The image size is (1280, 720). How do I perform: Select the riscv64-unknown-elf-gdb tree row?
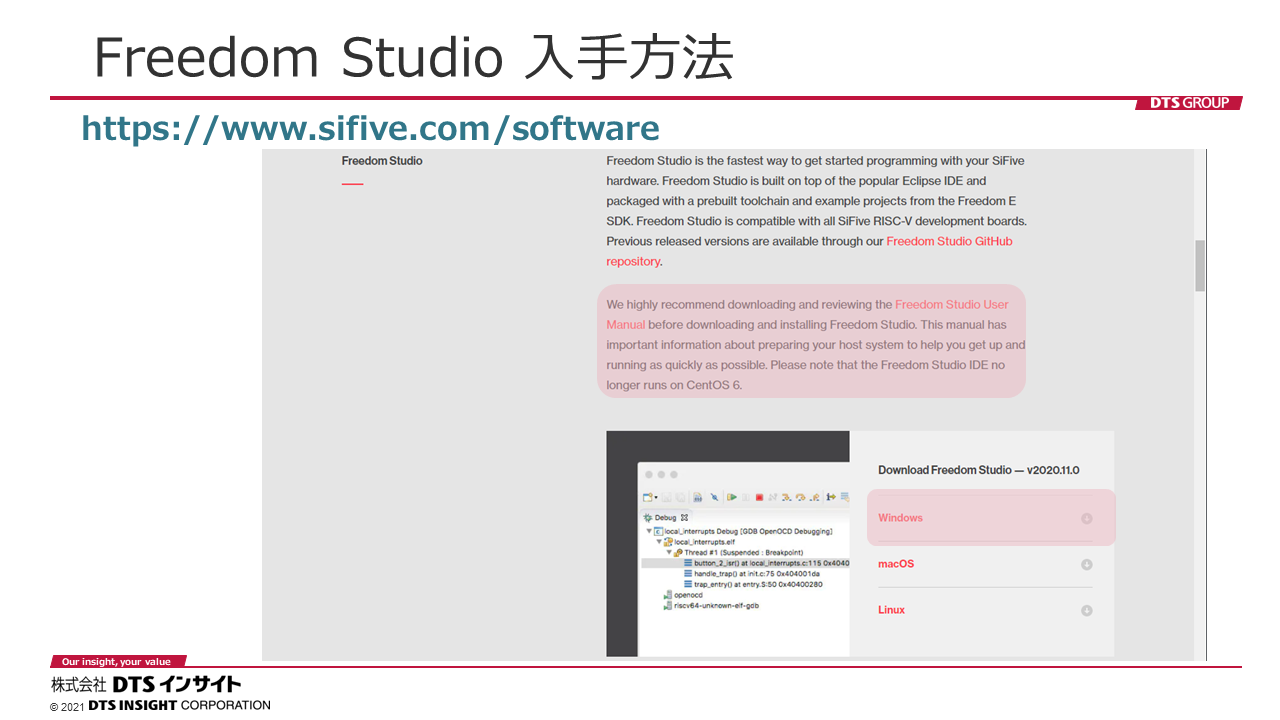[711, 606]
